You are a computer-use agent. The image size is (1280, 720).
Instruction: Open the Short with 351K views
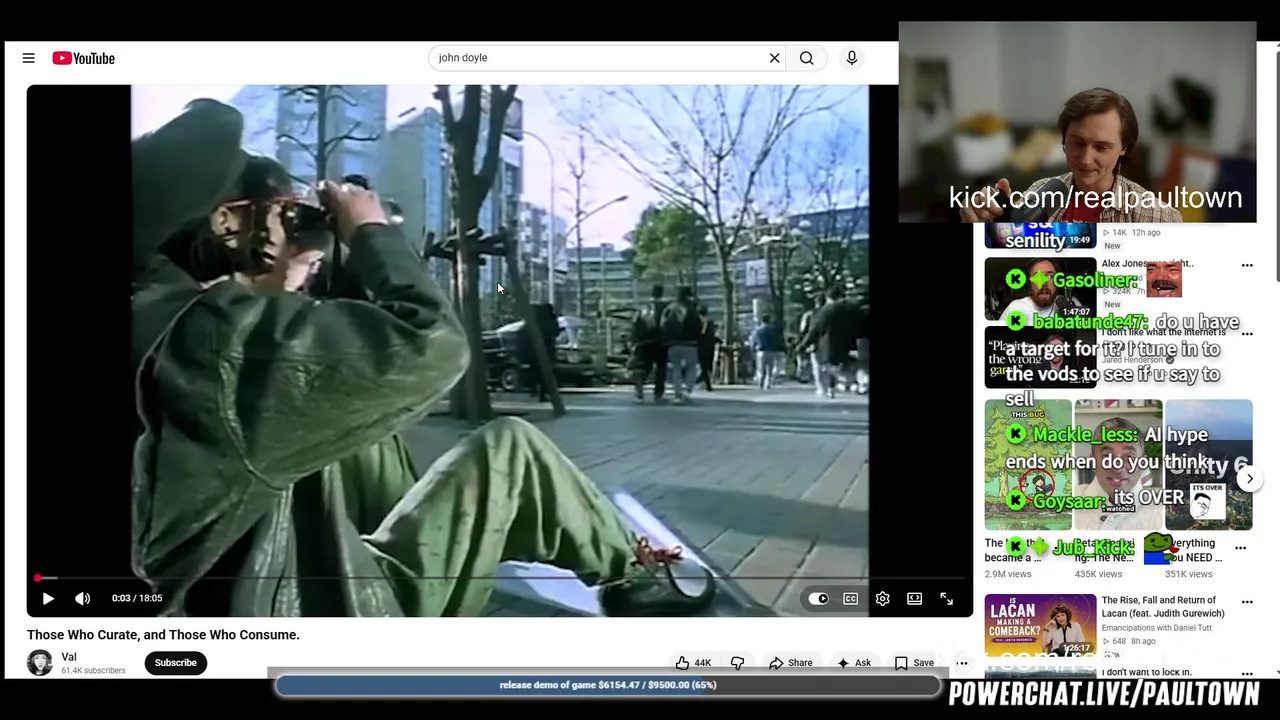coord(1208,465)
